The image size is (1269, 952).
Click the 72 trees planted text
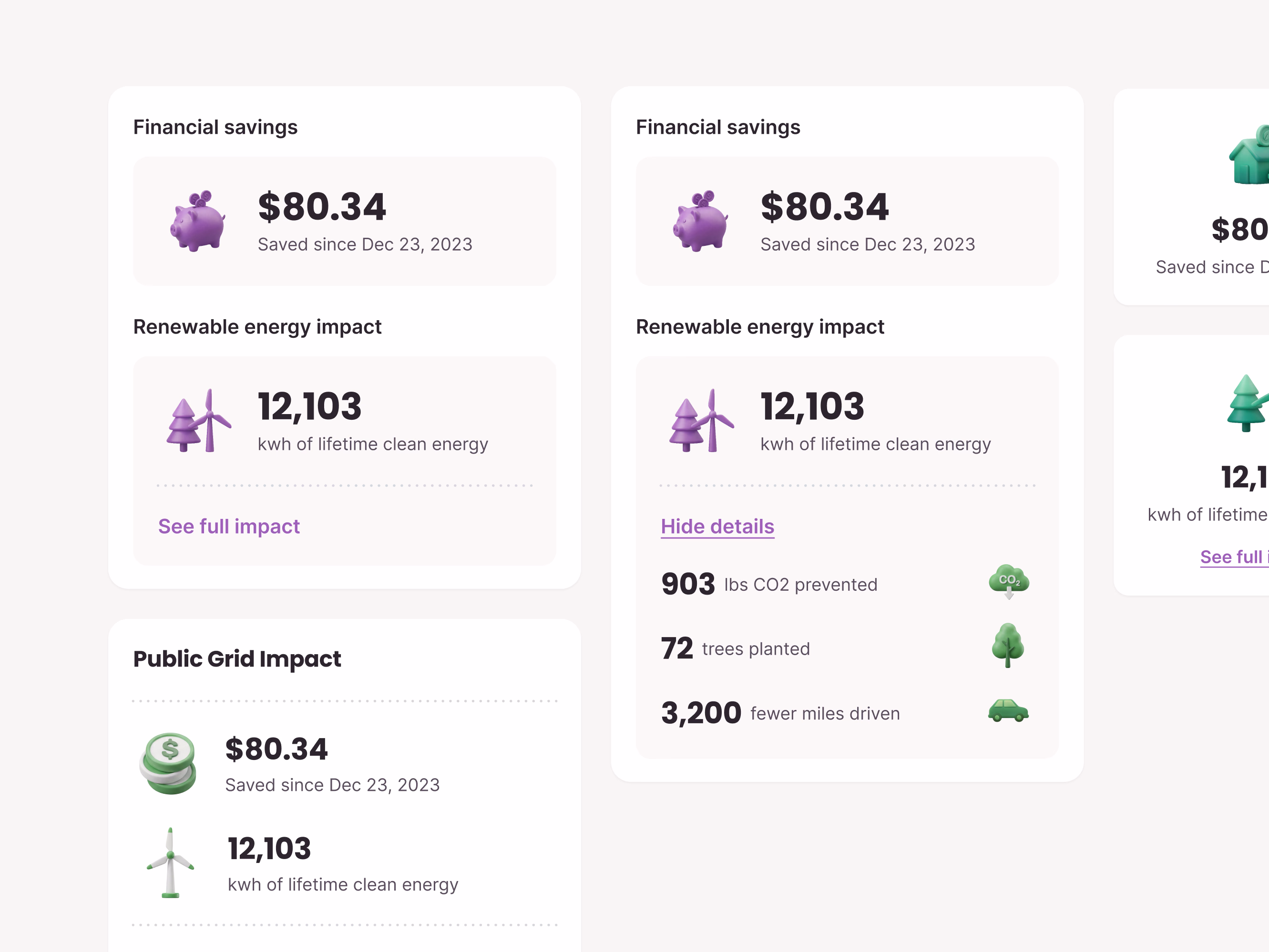coord(735,648)
